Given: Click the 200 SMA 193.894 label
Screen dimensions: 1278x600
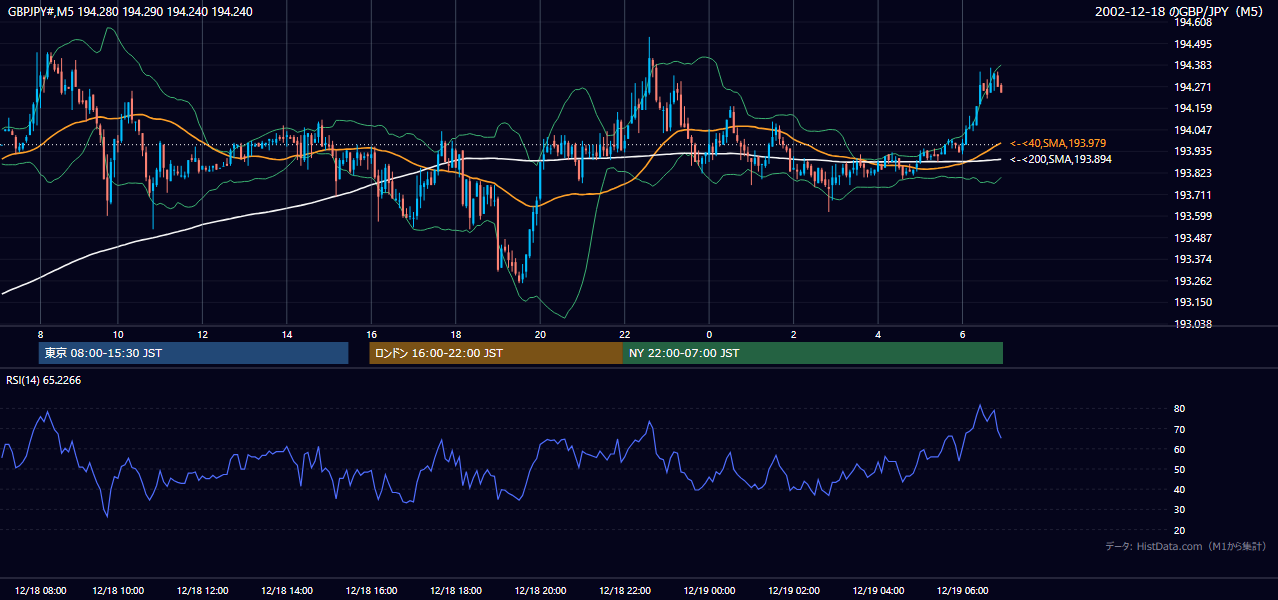Looking at the screenshot, I should pyautogui.click(x=1061, y=159).
